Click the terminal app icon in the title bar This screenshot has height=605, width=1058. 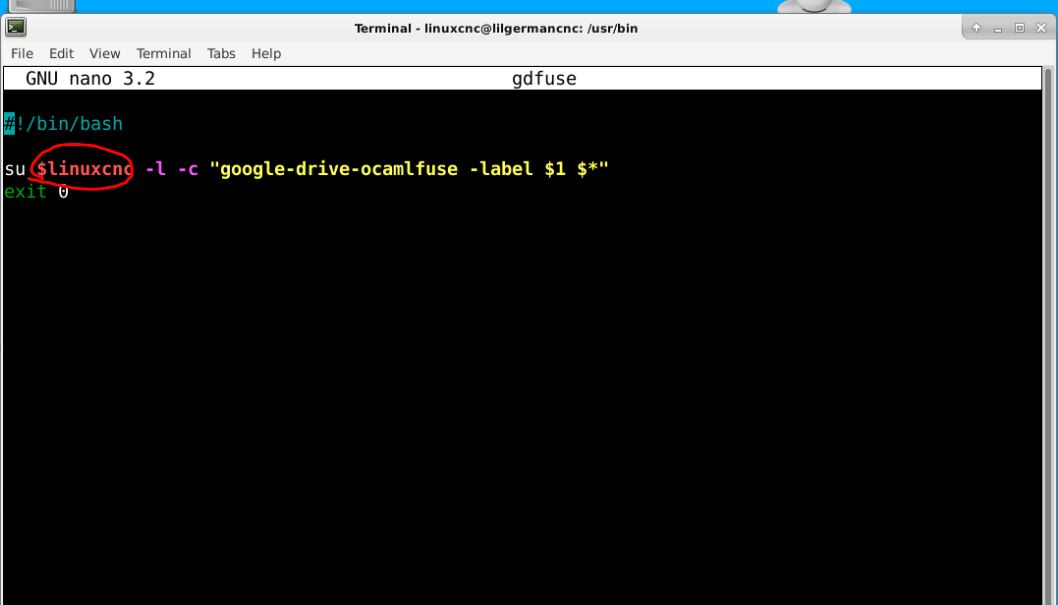pos(16,28)
